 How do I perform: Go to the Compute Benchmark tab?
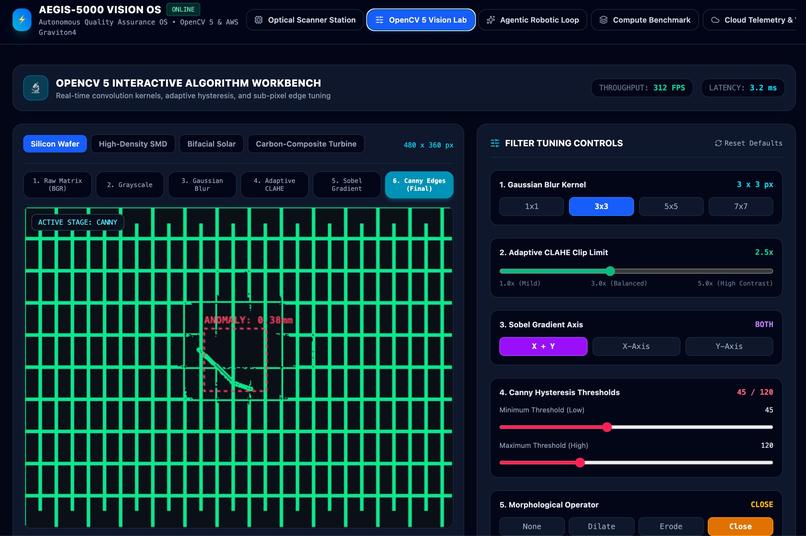click(x=645, y=20)
